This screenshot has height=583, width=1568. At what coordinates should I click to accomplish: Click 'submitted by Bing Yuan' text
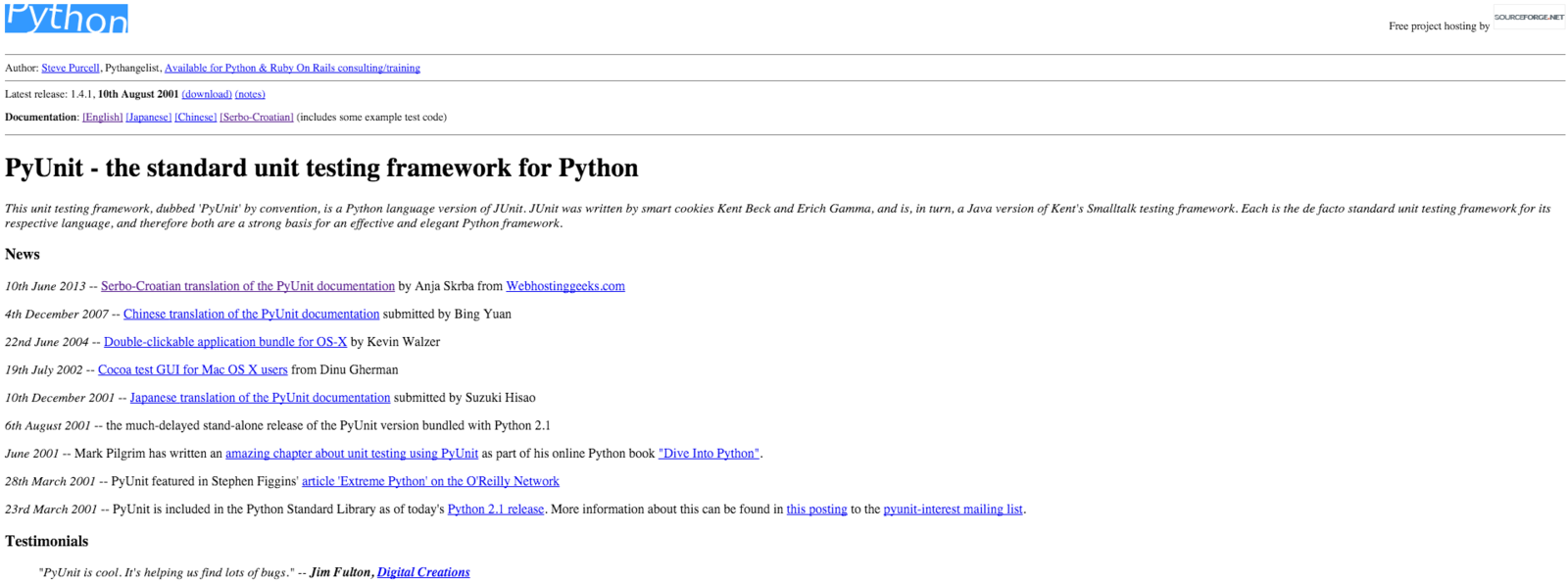point(447,314)
